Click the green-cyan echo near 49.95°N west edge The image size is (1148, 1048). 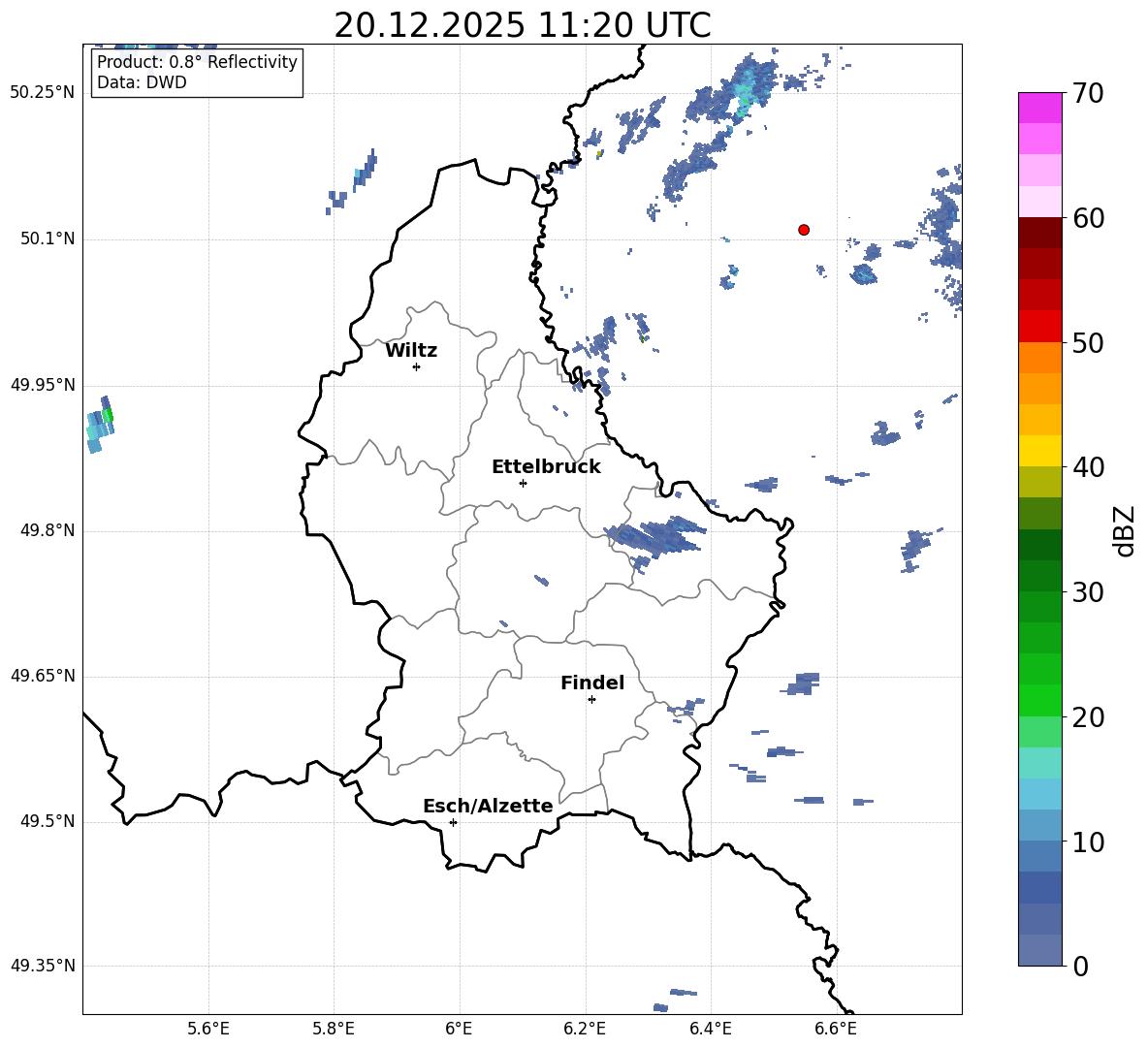100,426
